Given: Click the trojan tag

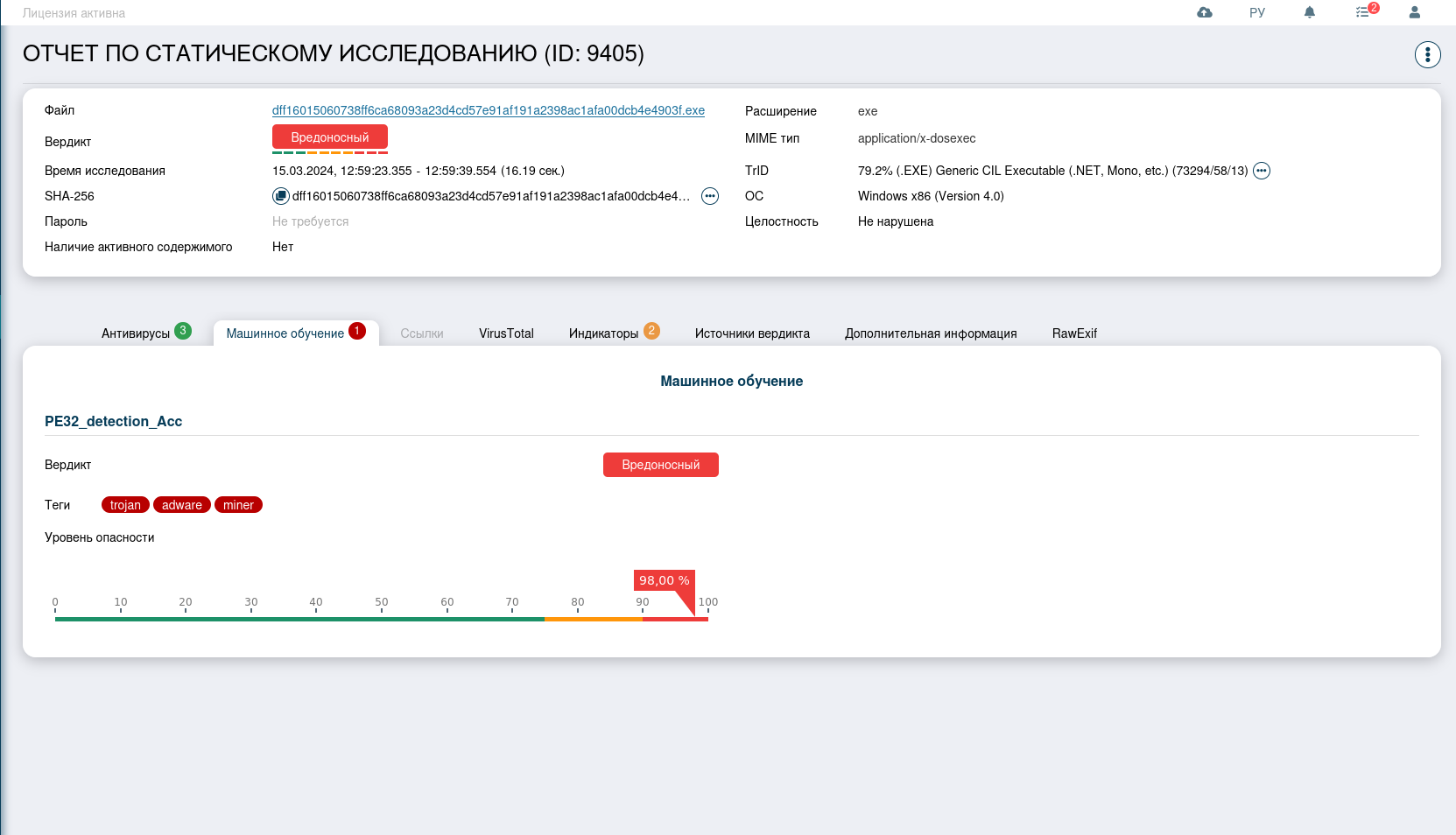Looking at the screenshot, I should (125, 505).
